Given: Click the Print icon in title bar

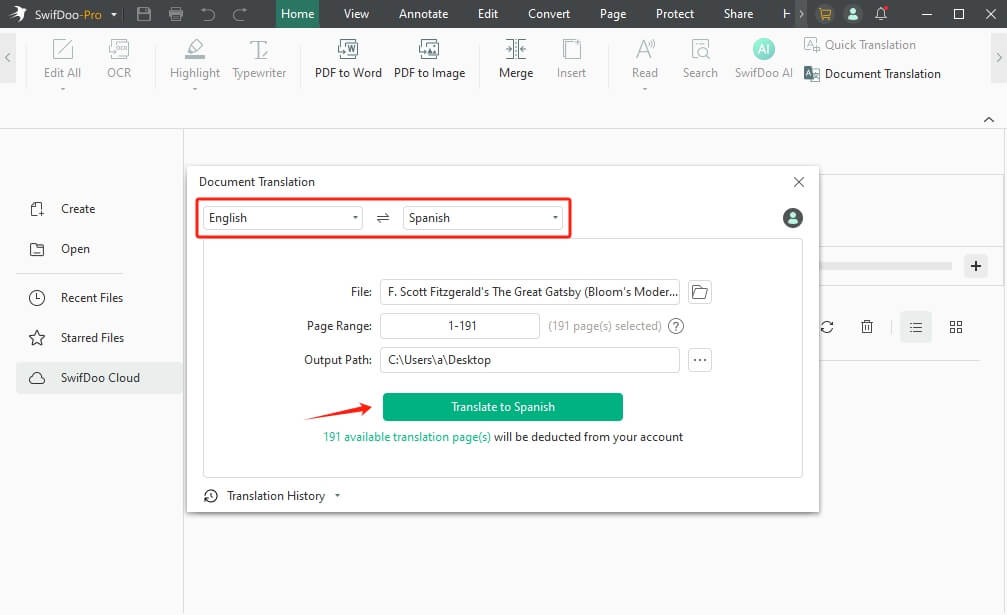Looking at the screenshot, I should (175, 13).
